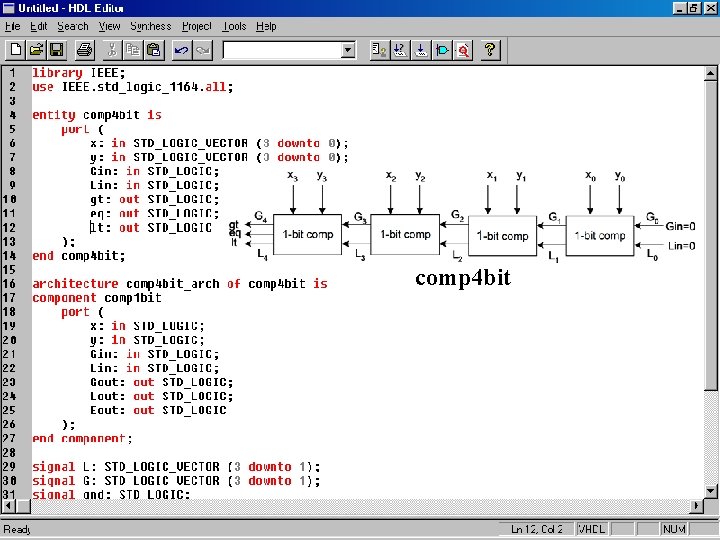Click horizontal scrollbar left arrow

(x=9, y=506)
